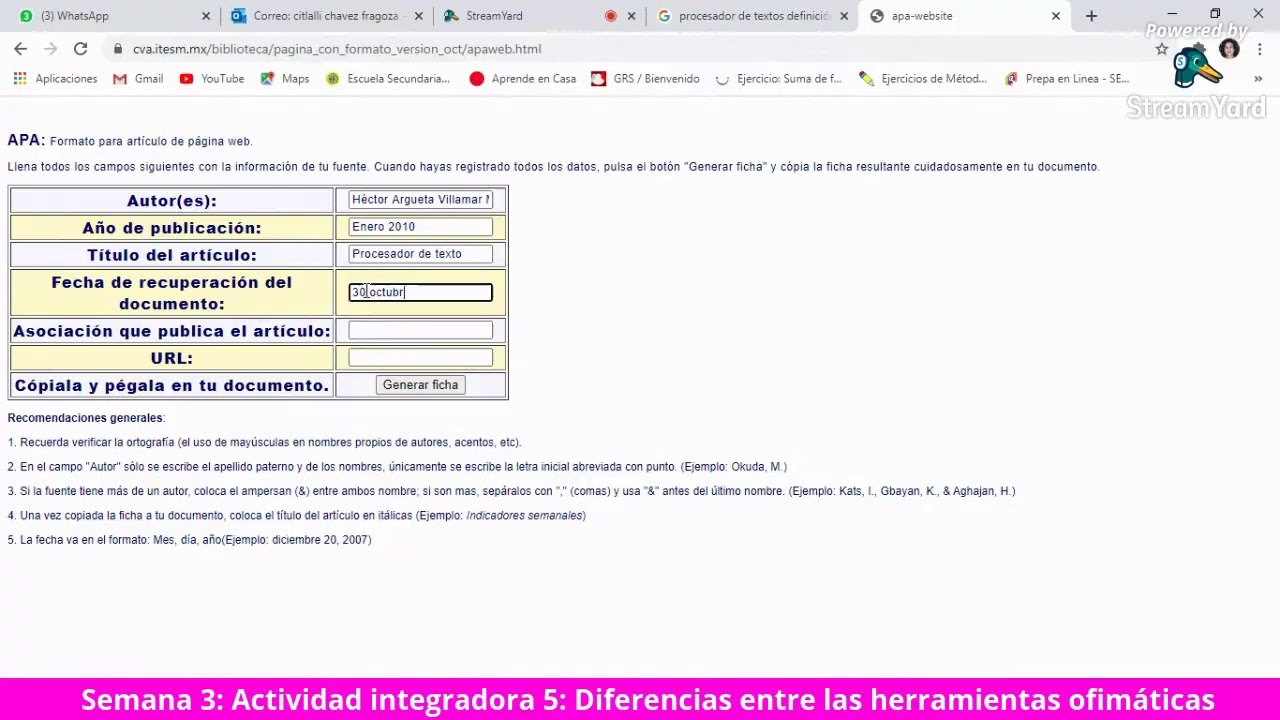
Task: Click the URL input field
Action: (x=420, y=357)
